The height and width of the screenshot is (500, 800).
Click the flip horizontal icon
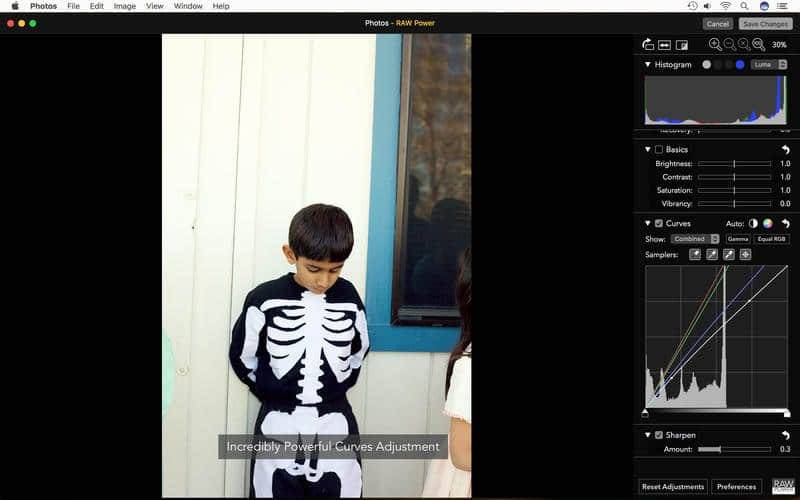pyautogui.click(x=664, y=45)
